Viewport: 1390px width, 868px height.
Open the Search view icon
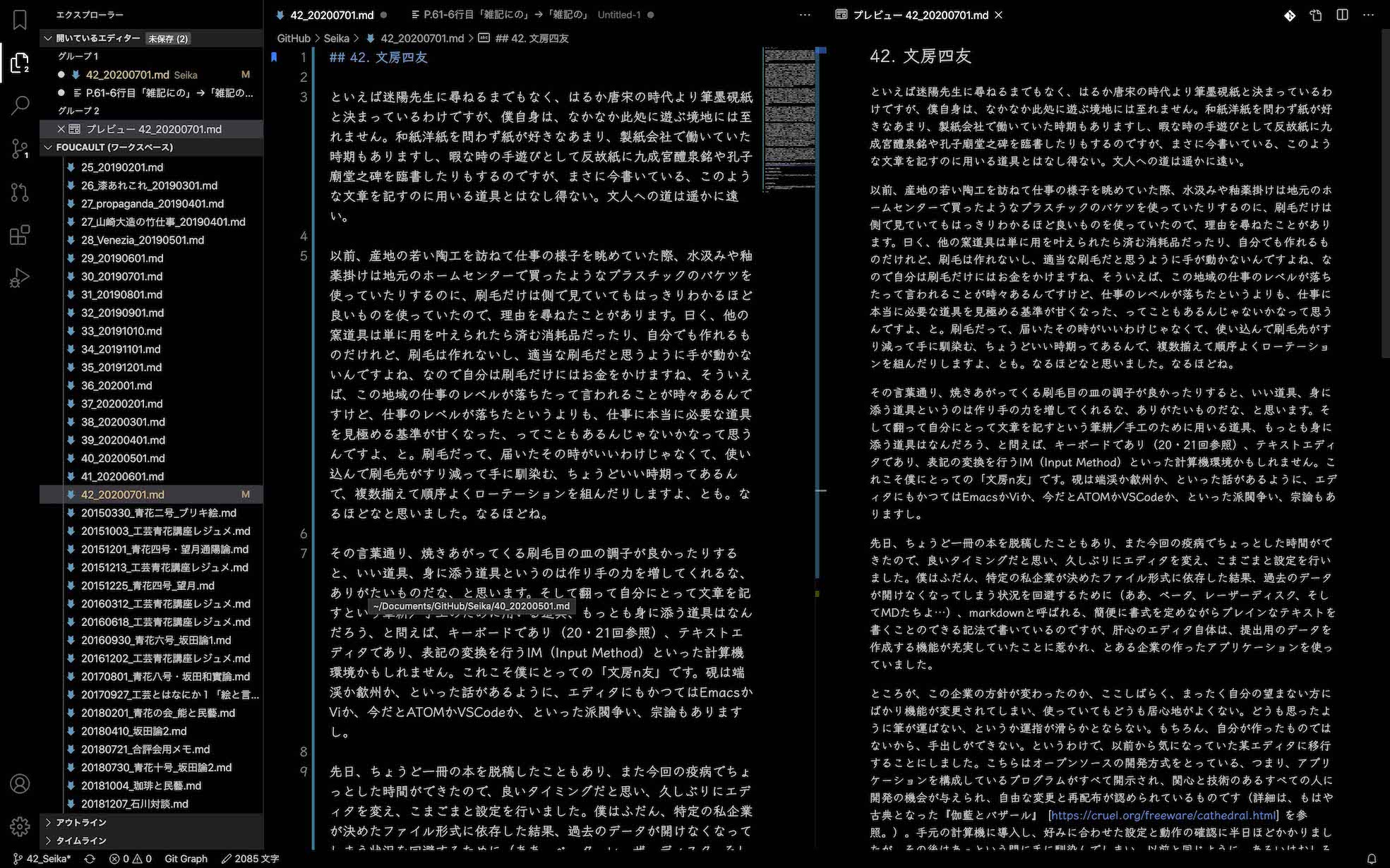20,106
